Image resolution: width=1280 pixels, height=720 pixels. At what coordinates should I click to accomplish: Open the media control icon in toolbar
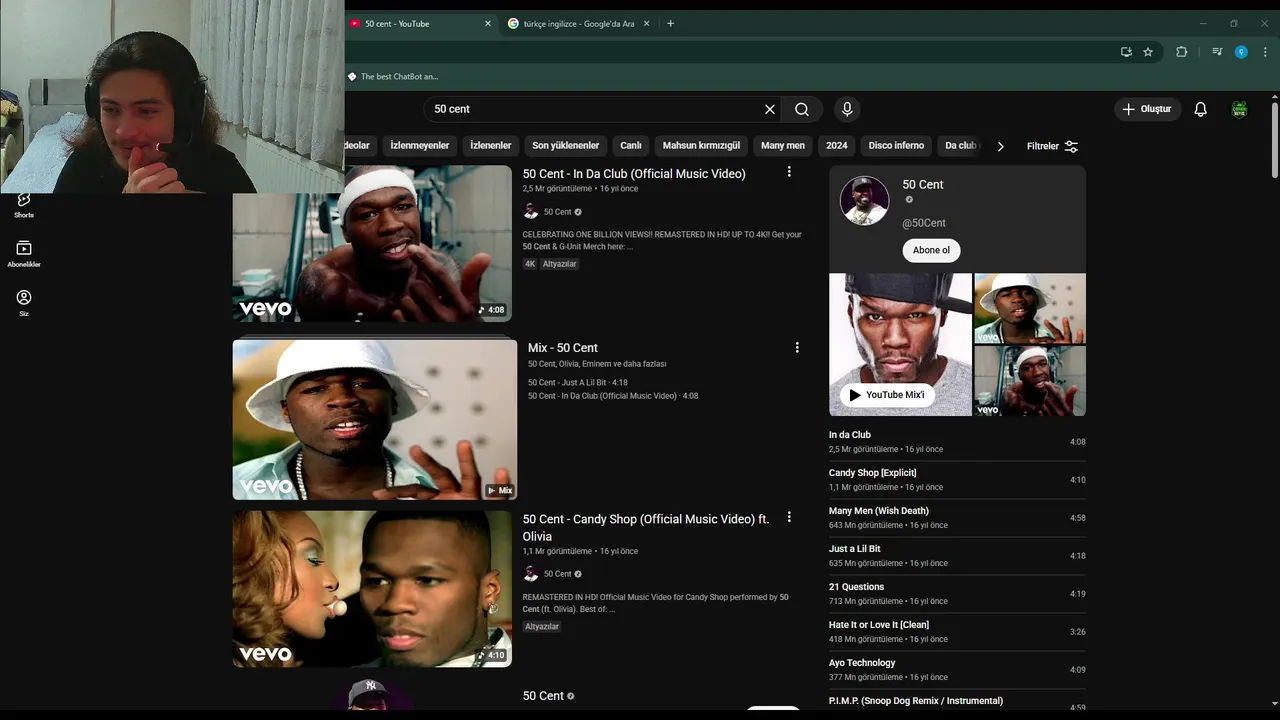1217,52
